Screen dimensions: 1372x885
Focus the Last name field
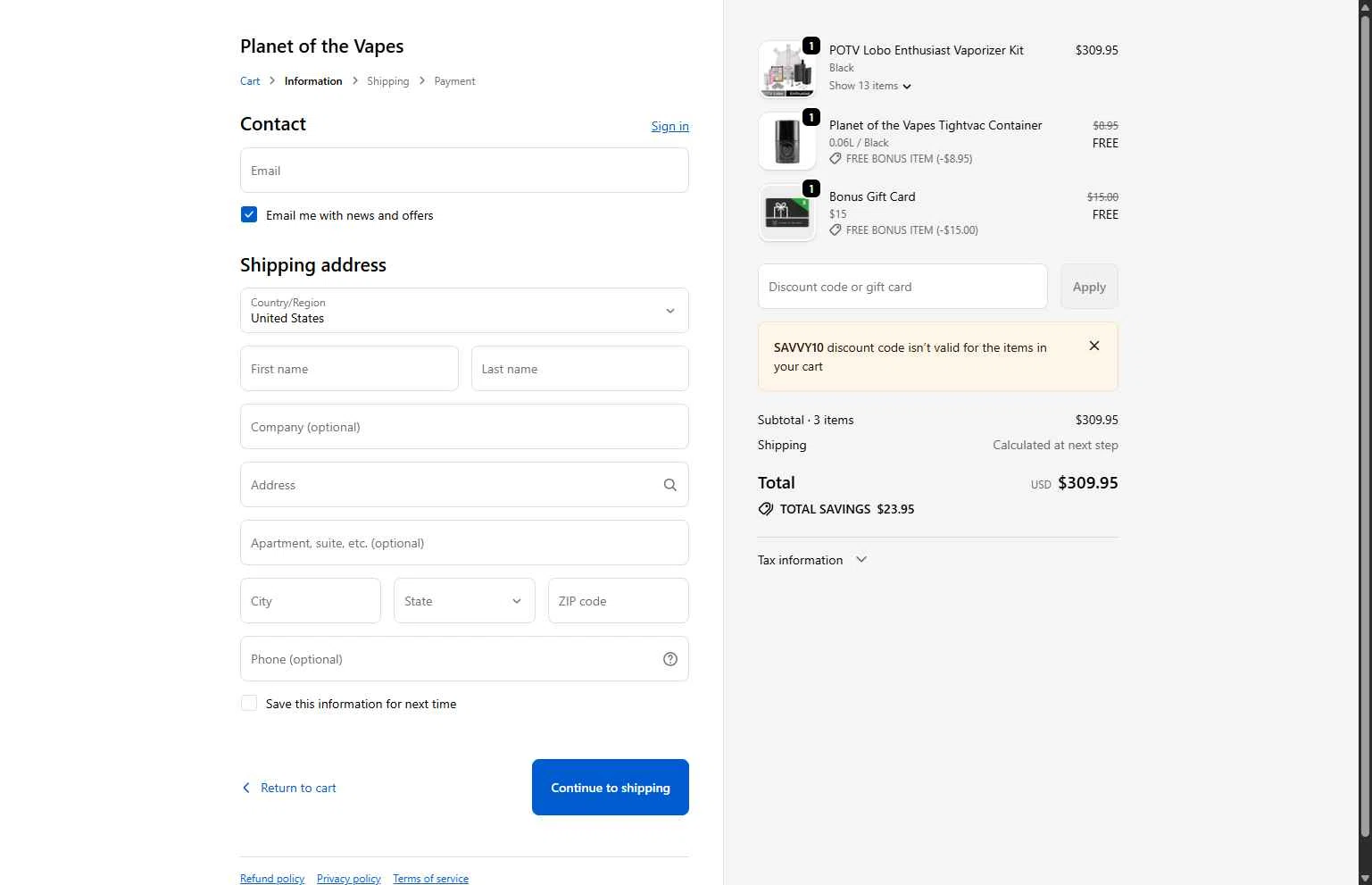point(580,369)
